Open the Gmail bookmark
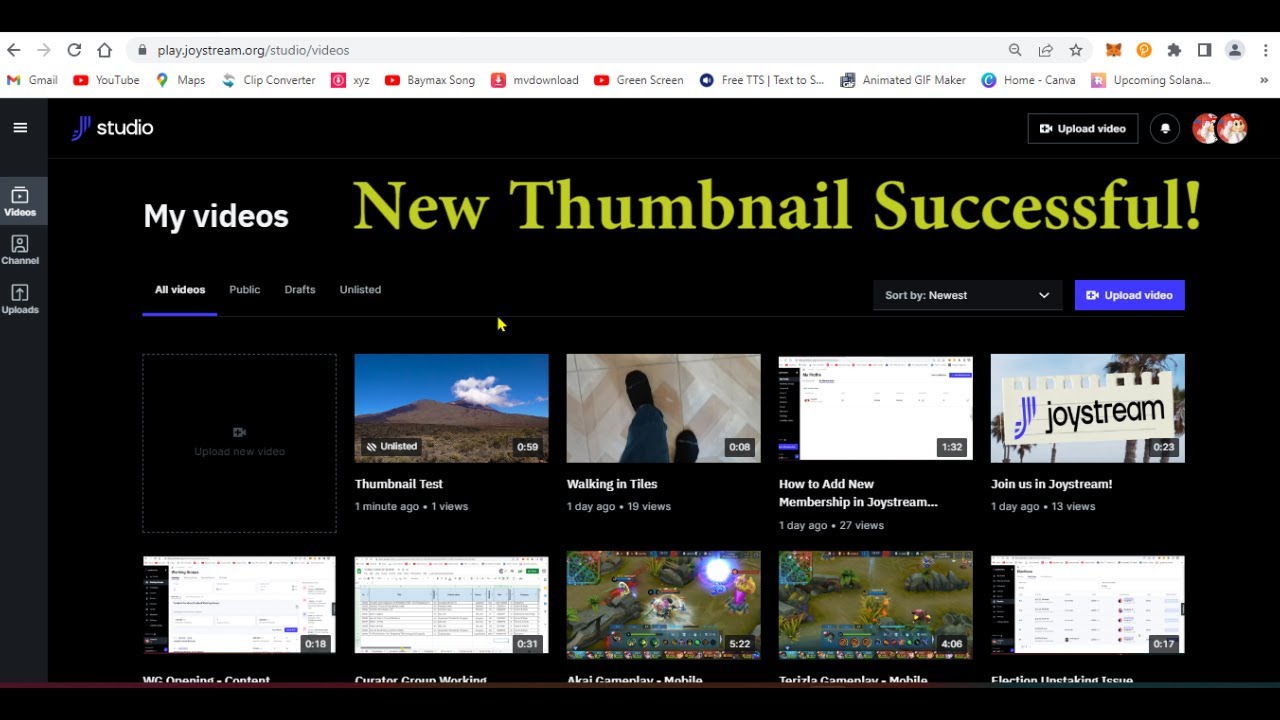Image resolution: width=1280 pixels, height=720 pixels. click(32, 80)
